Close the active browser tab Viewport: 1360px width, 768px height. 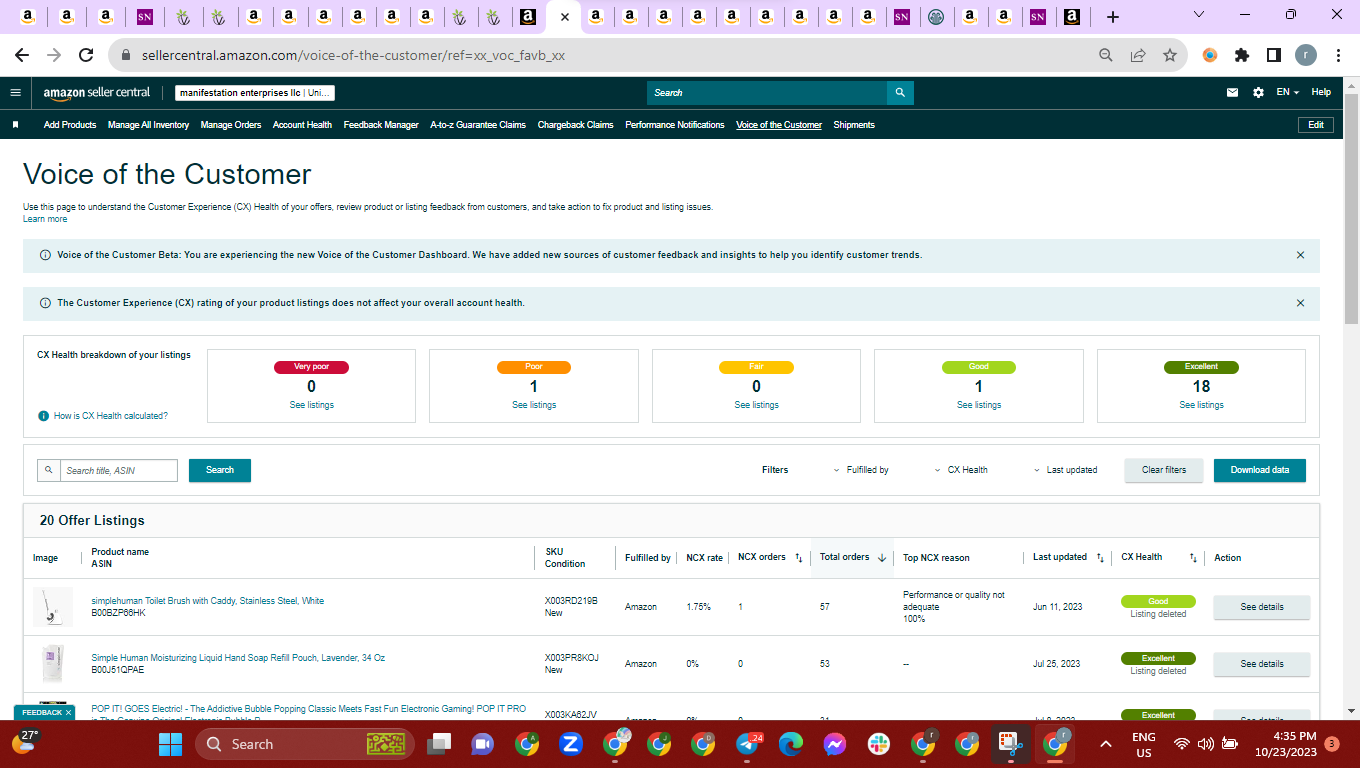[565, 17]
